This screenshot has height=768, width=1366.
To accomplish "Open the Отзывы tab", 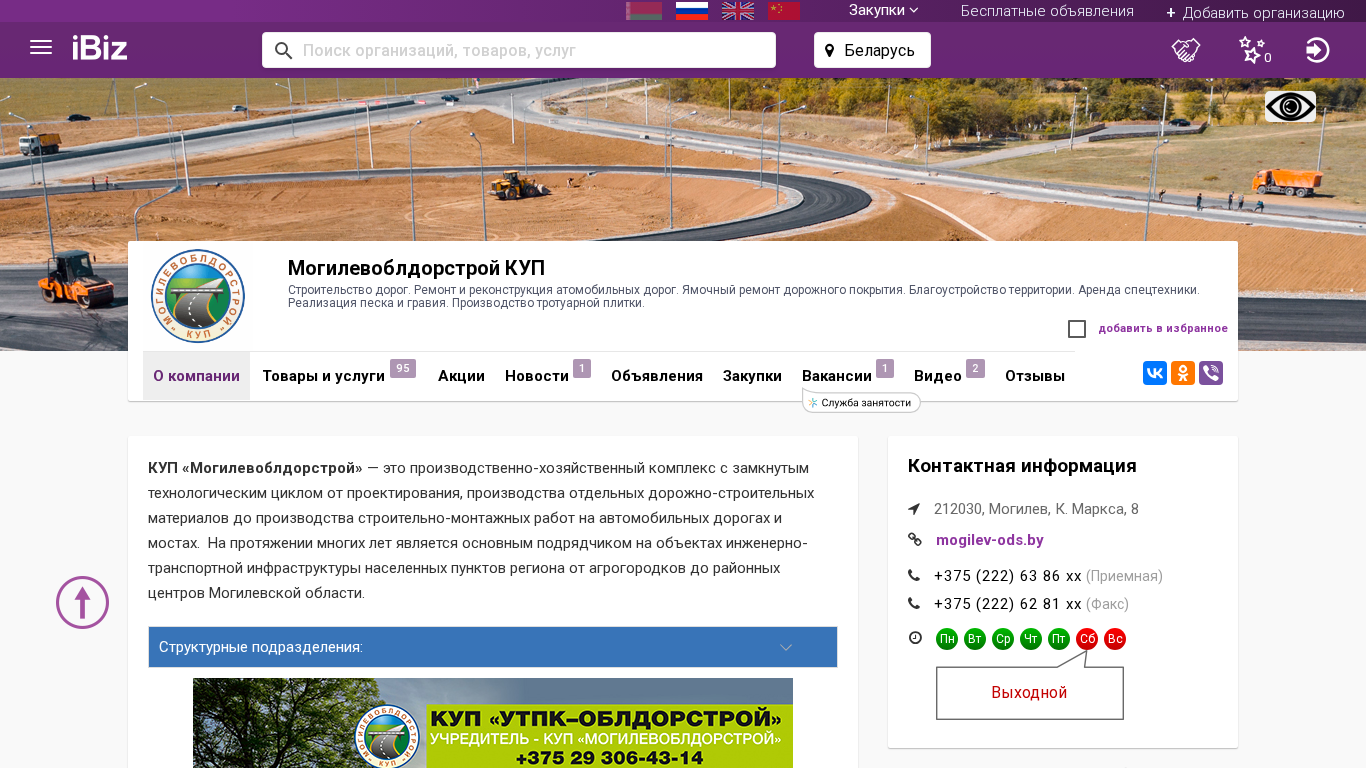I will pyautogui.click(x=1035, y=376).
